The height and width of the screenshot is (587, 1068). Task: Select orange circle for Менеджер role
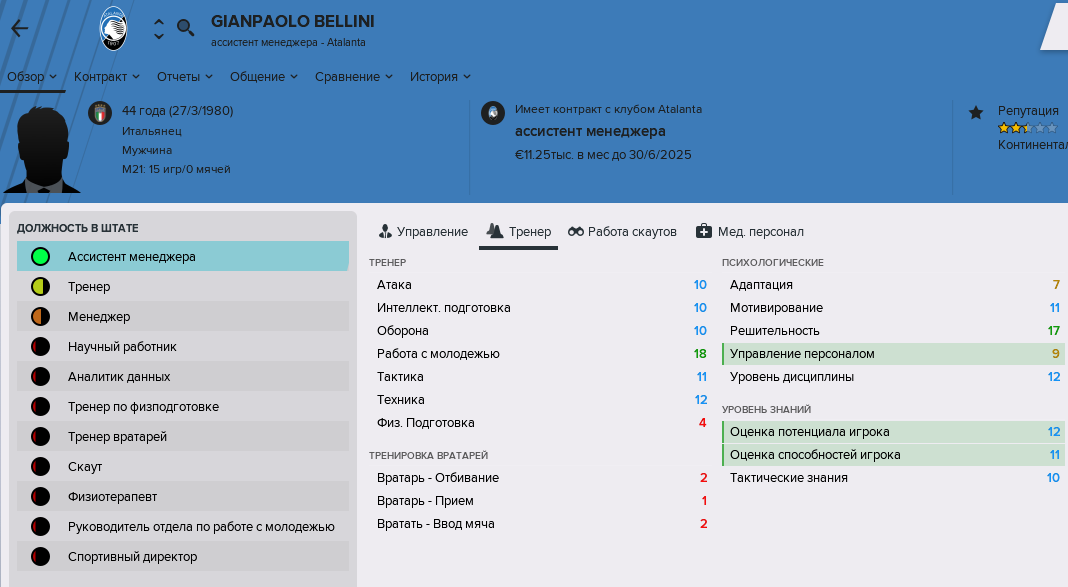(x=40, y=317)
